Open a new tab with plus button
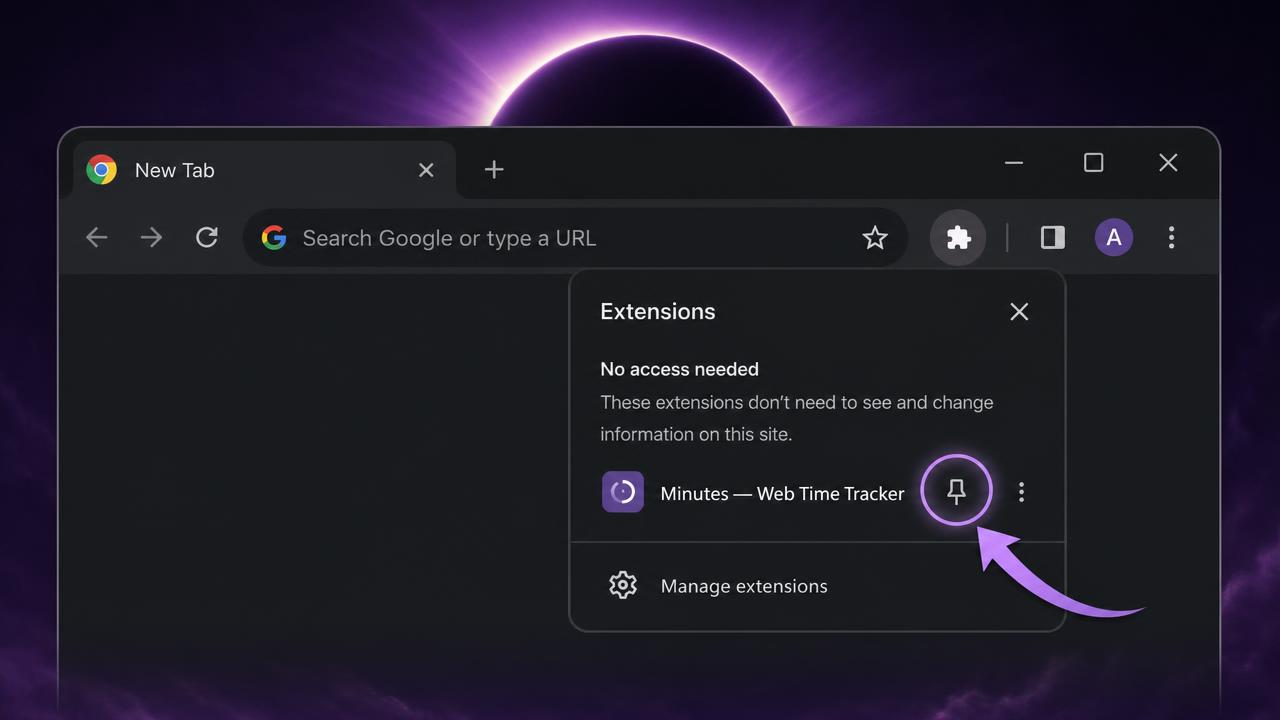This screenshot has width=1280, height=720. pyautogui.click(x=494, y=170)
